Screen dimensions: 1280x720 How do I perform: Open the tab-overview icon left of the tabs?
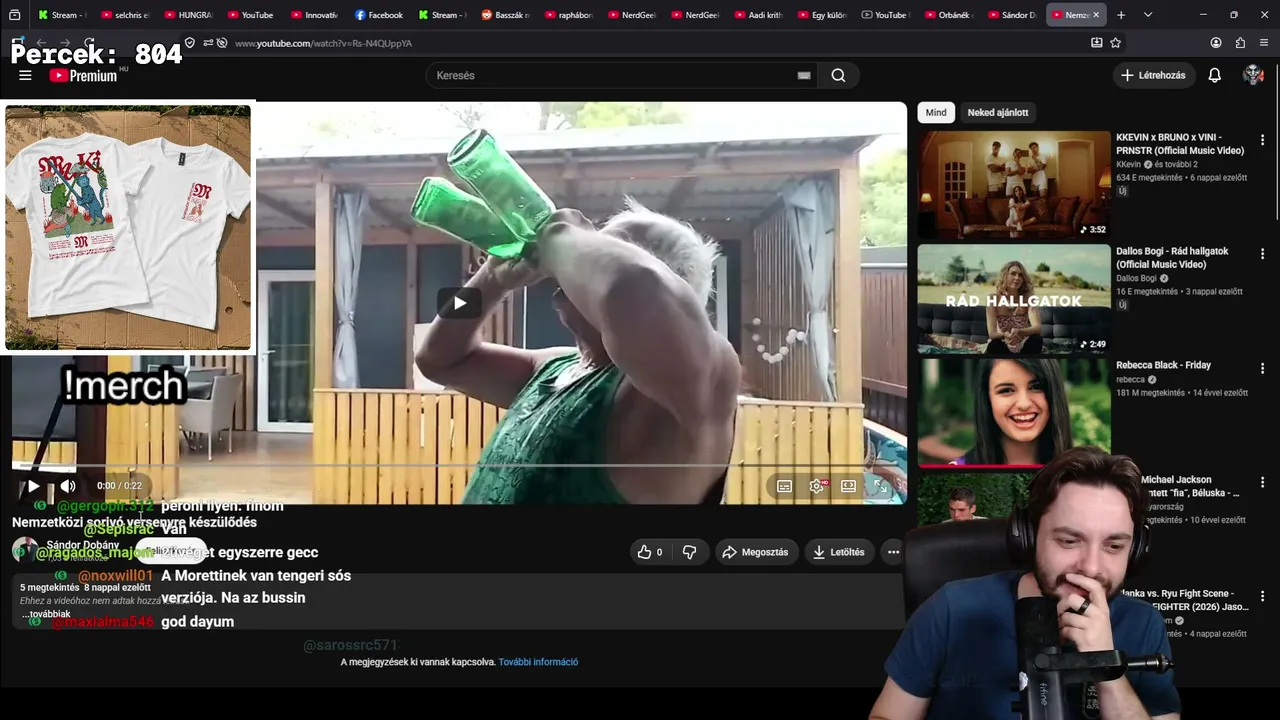click(x=15, y=15)
